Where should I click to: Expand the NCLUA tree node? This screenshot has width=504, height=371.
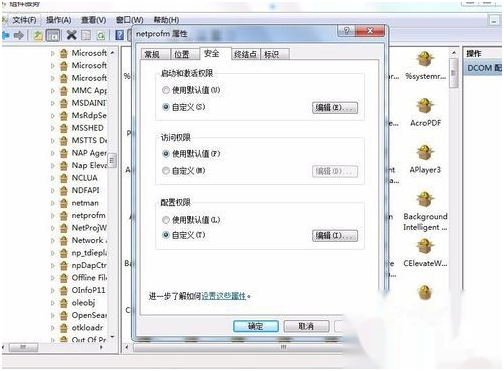coord(53,178)
